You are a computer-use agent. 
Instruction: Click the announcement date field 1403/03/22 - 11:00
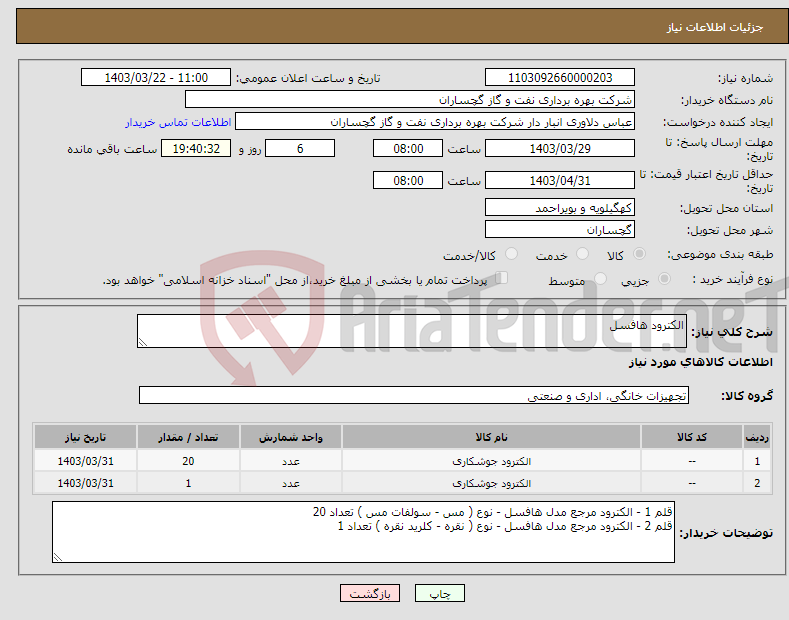tap(156, 78)
